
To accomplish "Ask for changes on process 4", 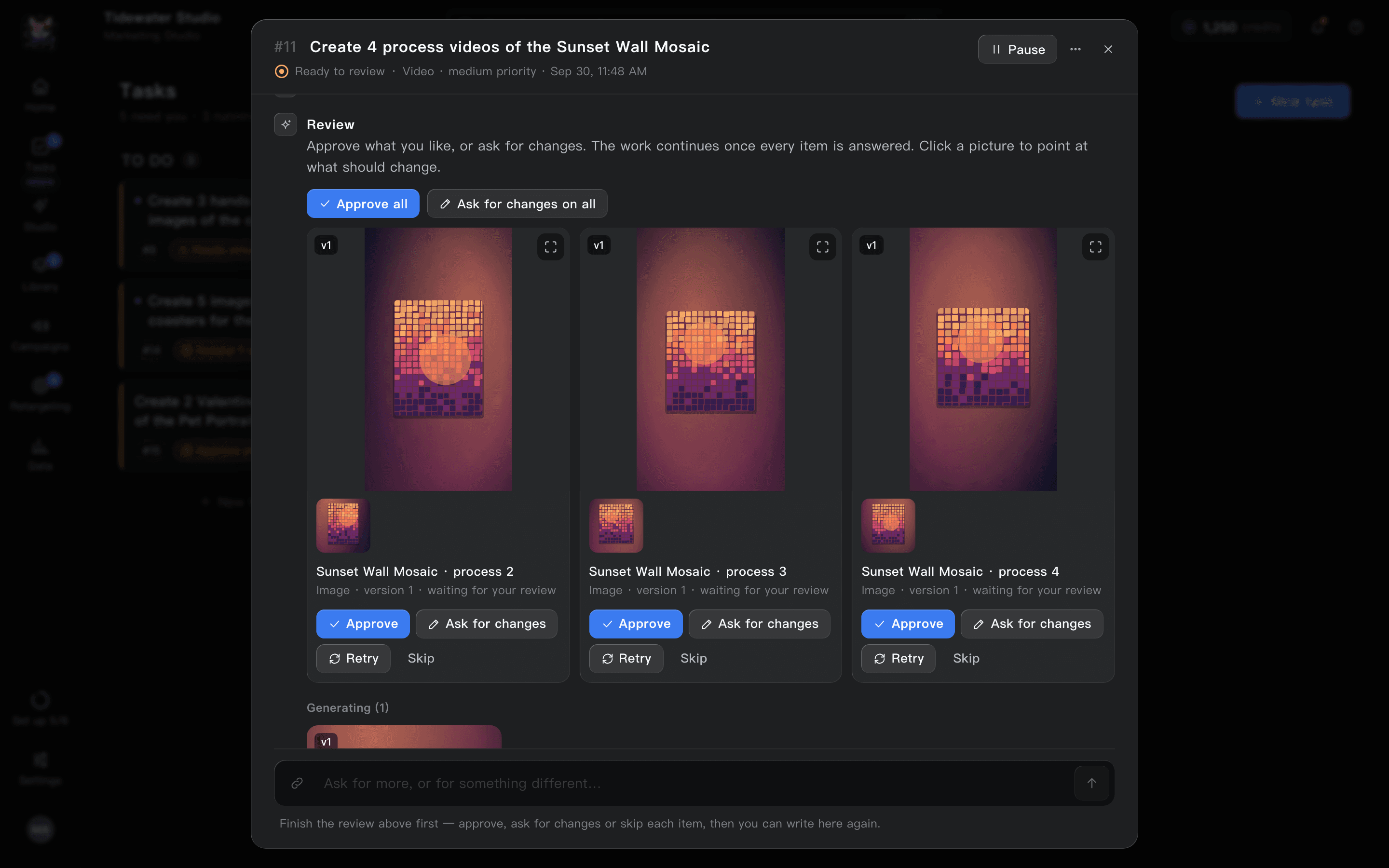I will (x=1032, y=624).
